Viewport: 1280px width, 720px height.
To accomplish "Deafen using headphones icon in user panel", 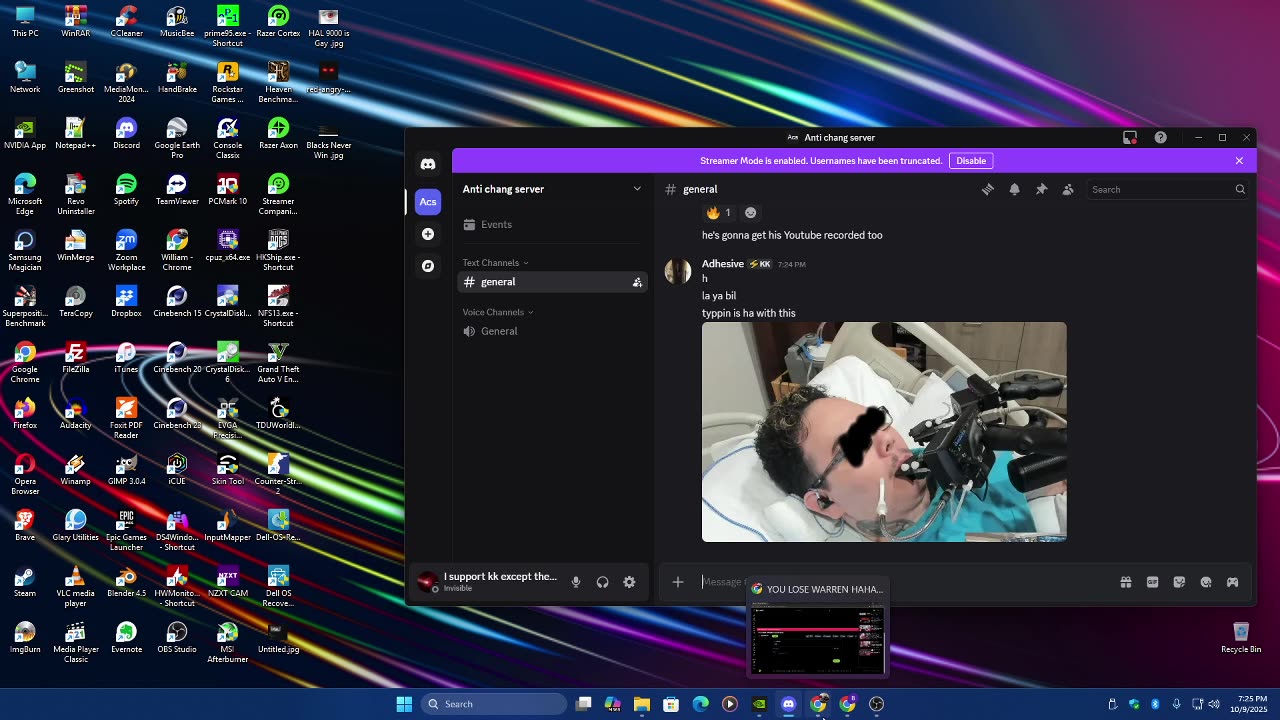I will 602,582.
